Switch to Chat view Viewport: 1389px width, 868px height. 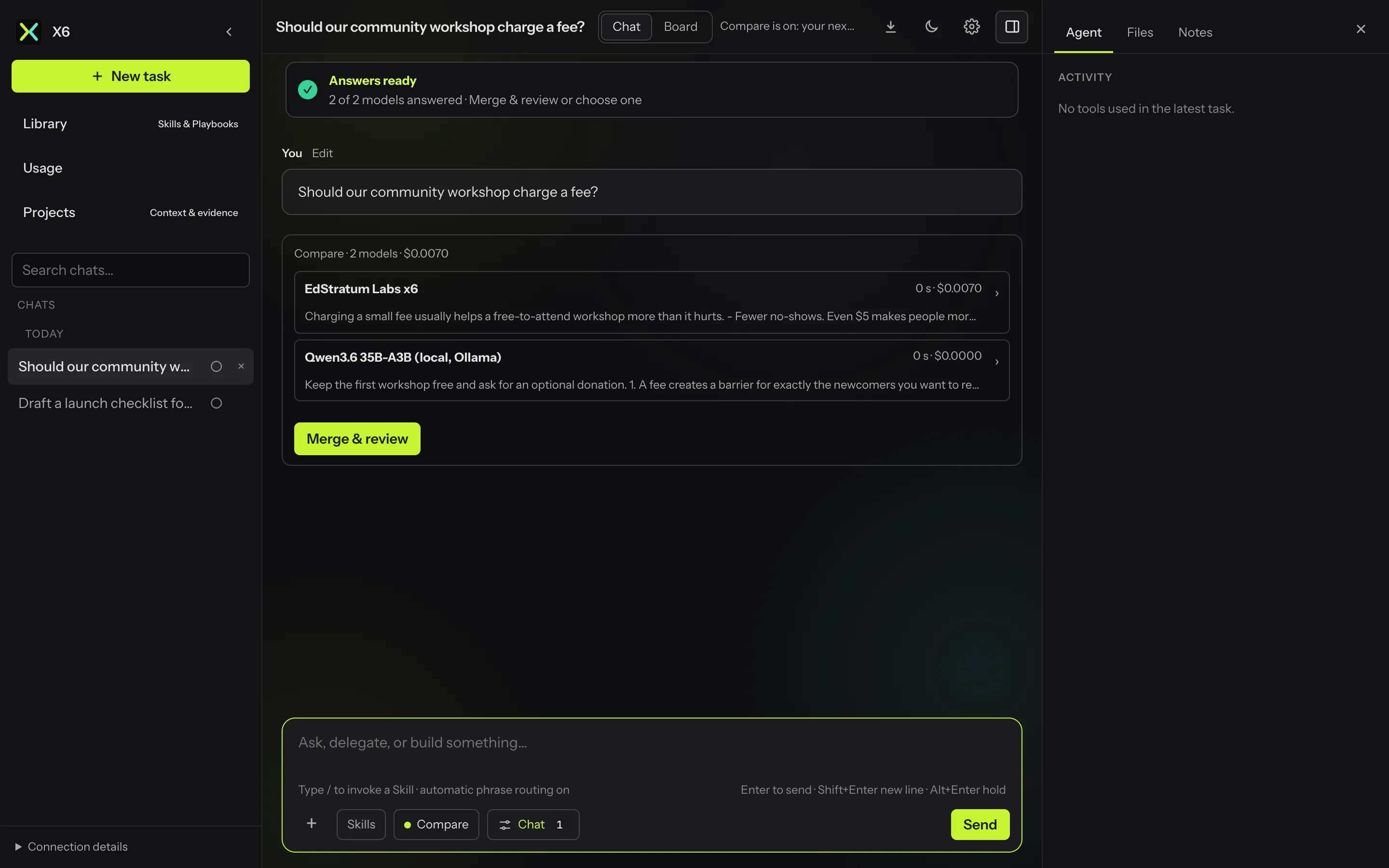click(626, 27)
